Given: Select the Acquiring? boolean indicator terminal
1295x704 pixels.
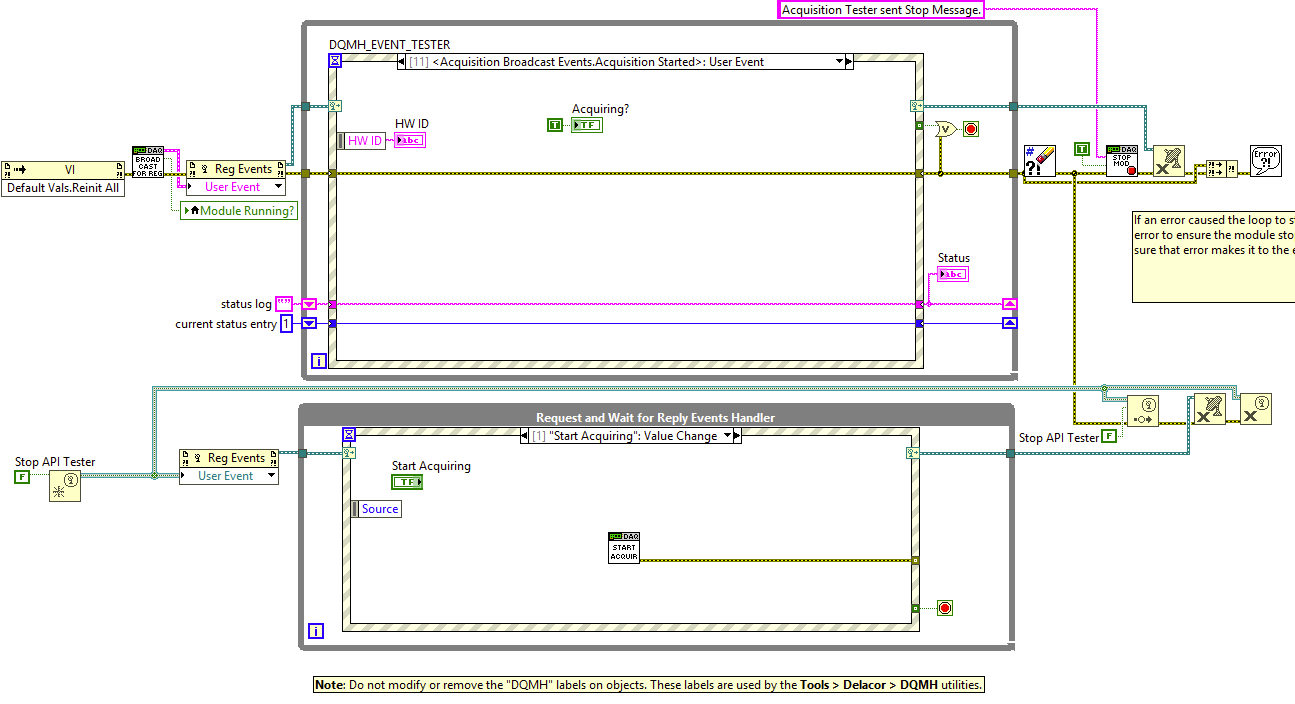Looking at the screenshot, I should click(587, 124).
